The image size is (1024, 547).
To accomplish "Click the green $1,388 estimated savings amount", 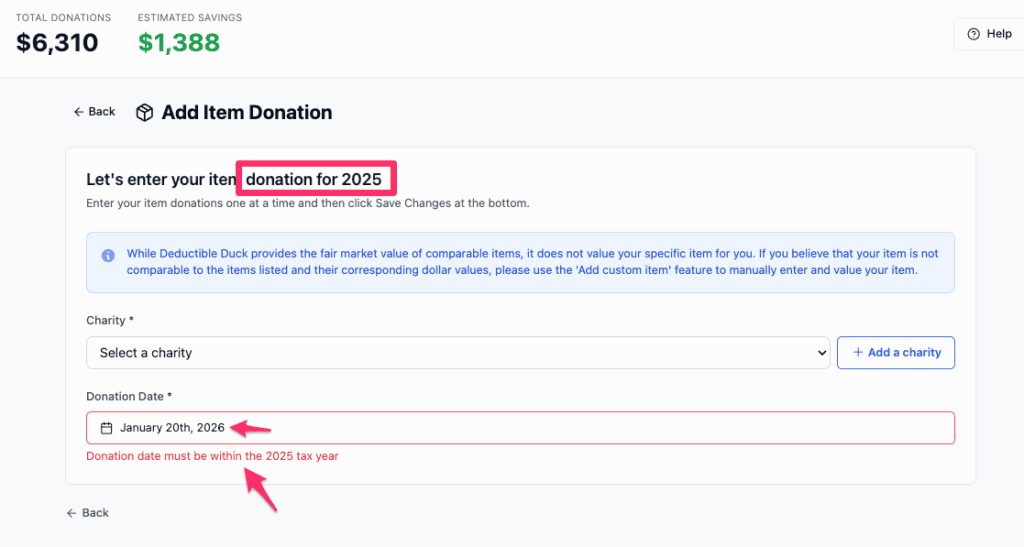I will (179, 43).
